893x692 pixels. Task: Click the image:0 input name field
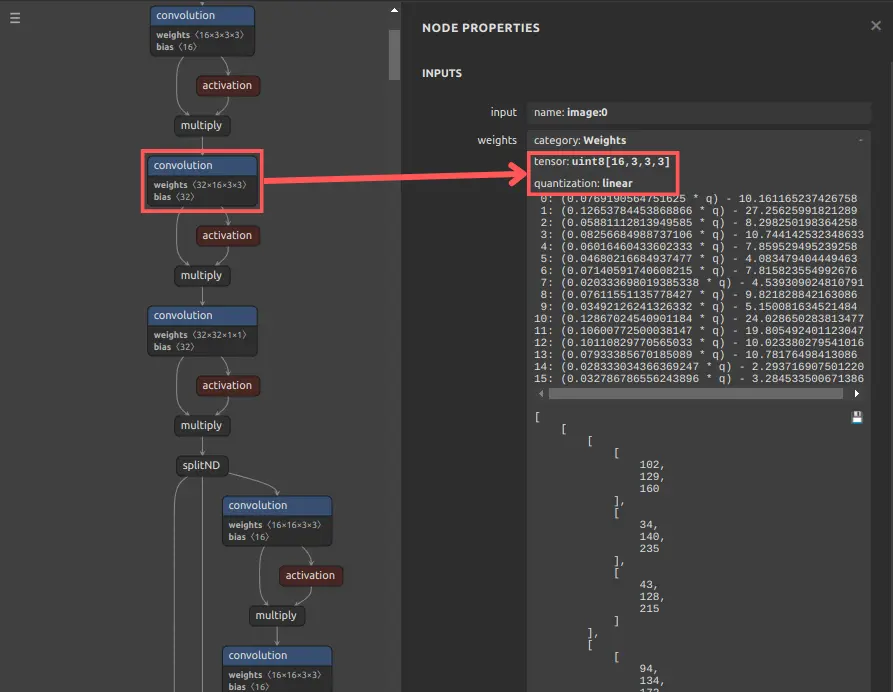600,112
